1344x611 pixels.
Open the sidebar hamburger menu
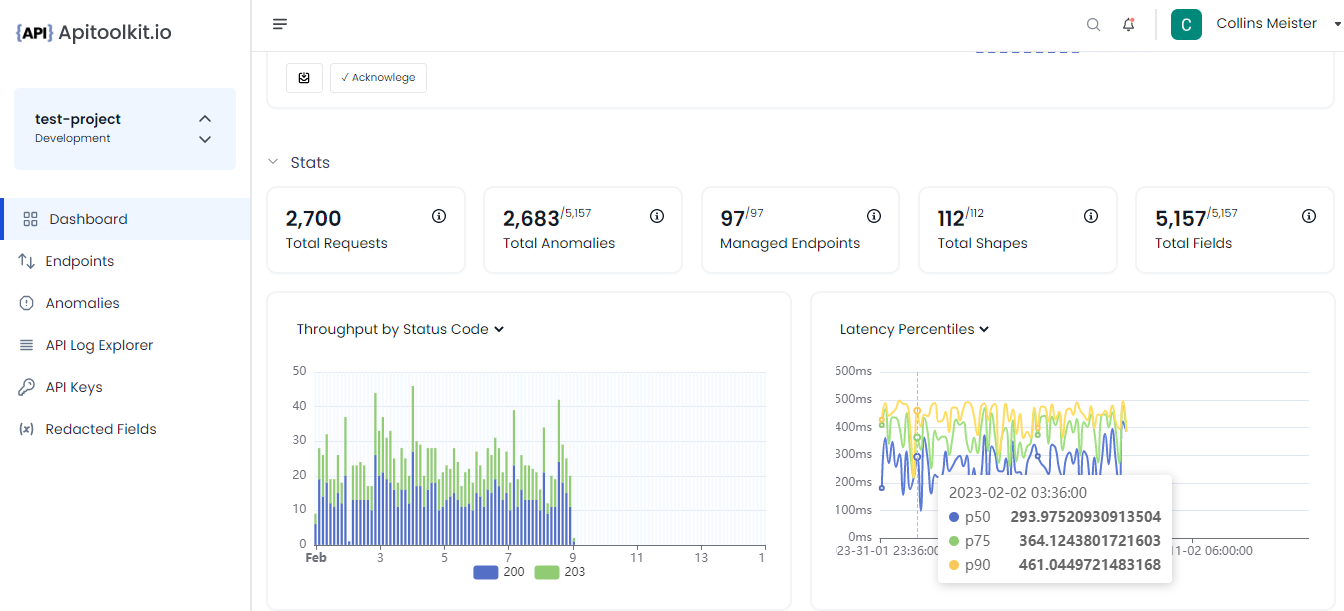[279, 23]
